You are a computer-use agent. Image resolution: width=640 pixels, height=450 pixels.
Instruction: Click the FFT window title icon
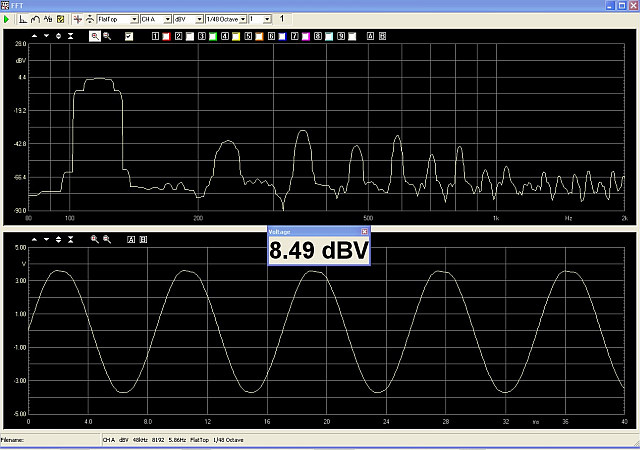point(5,5)
